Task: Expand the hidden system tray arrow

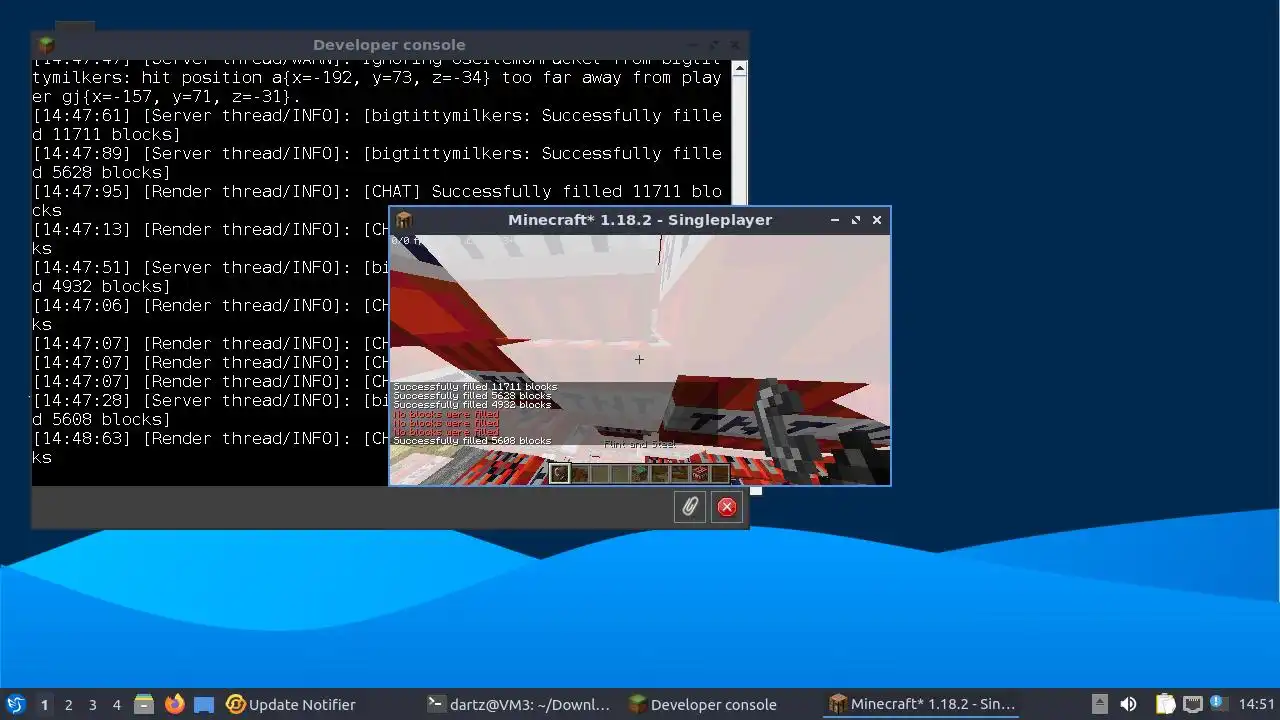Action: 1099,704
